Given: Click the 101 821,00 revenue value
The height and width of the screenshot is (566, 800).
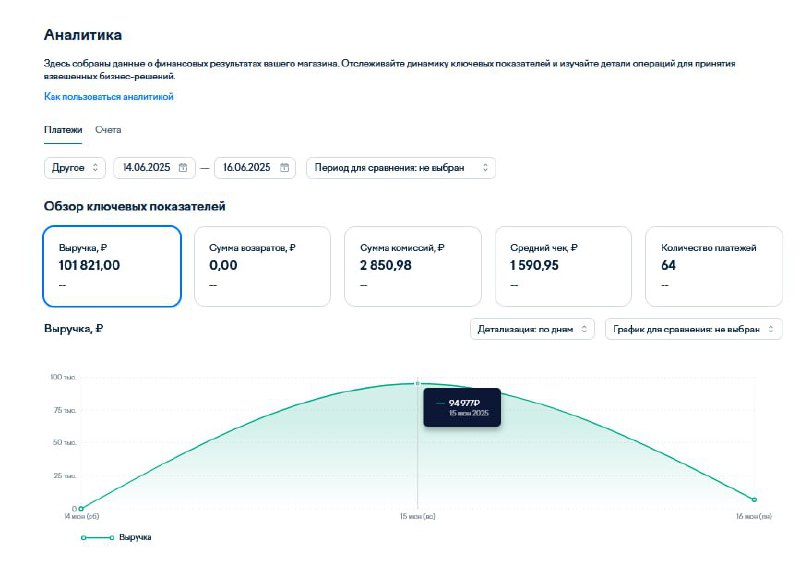Looking at the screenshot, I should click(89, 265).
